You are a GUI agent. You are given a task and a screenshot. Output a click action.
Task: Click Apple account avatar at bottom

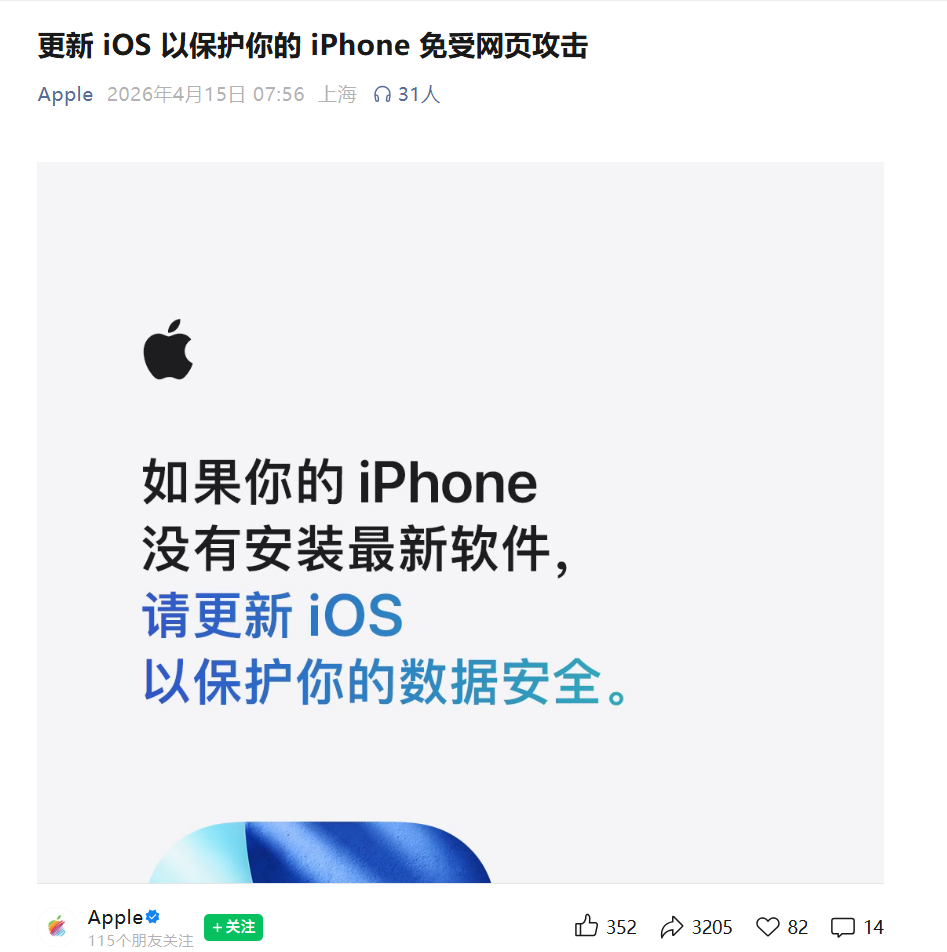click(57, 926)
